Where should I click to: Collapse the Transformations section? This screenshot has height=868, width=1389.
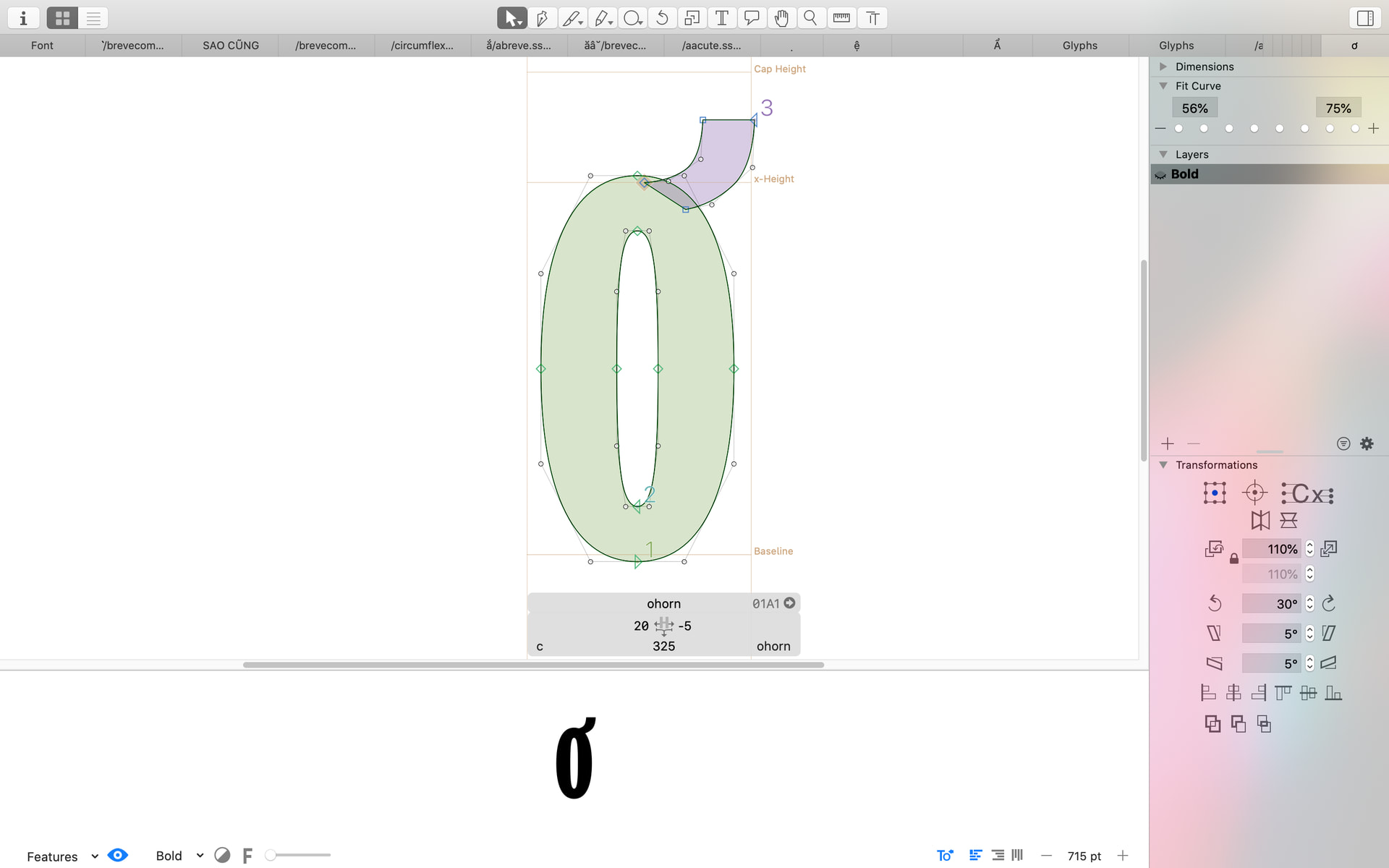[x=1163, y=465]
